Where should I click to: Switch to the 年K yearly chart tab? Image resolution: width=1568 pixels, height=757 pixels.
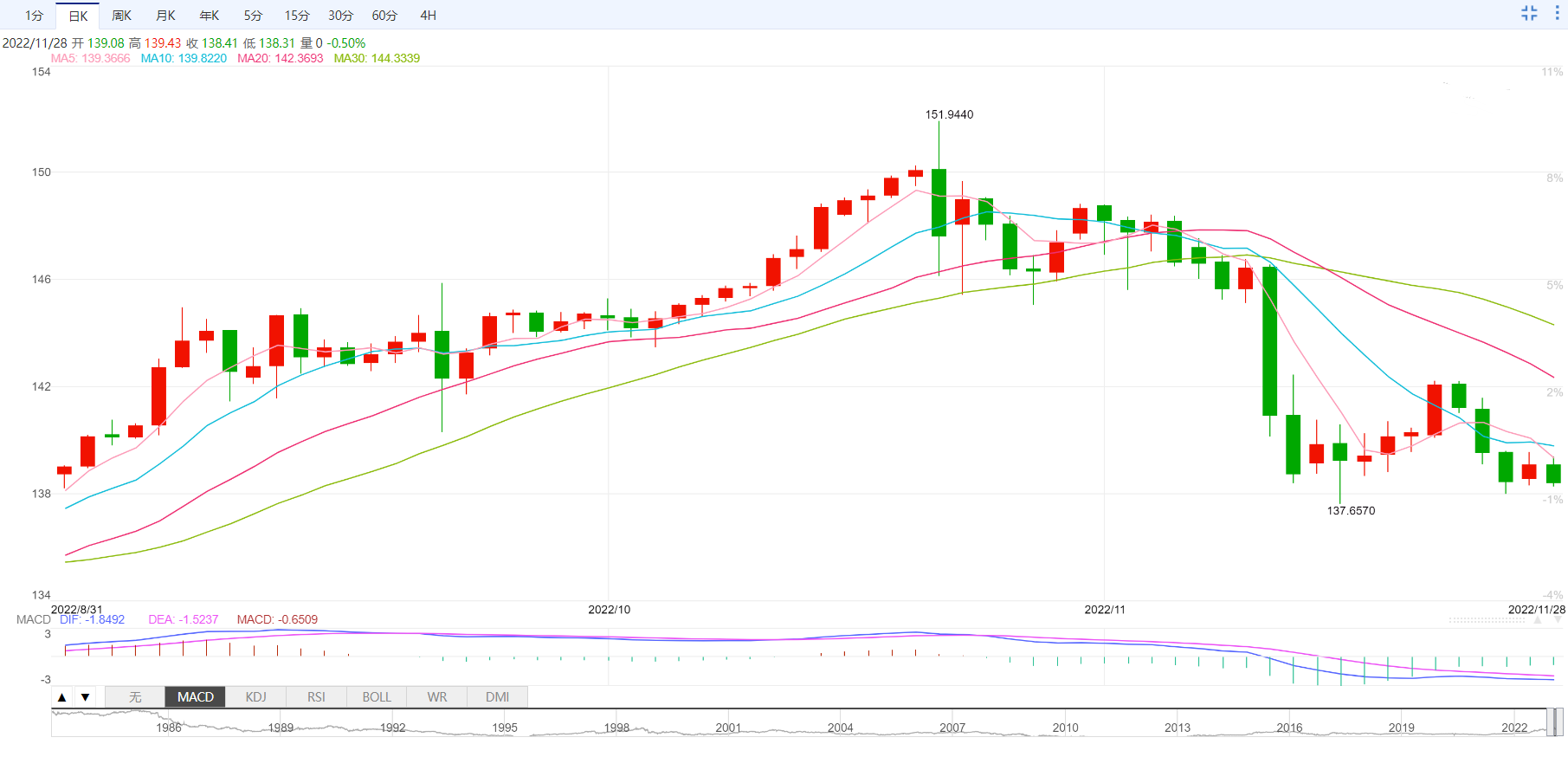click(210, 16)
